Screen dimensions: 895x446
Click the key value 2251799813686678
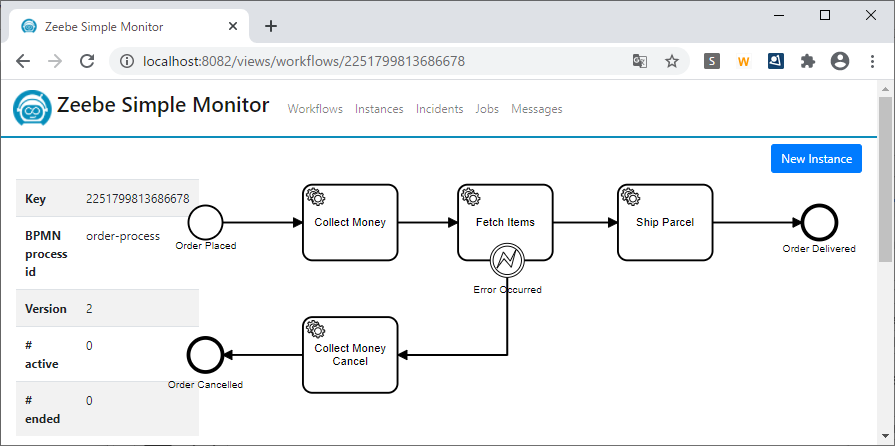pos(138,199)
